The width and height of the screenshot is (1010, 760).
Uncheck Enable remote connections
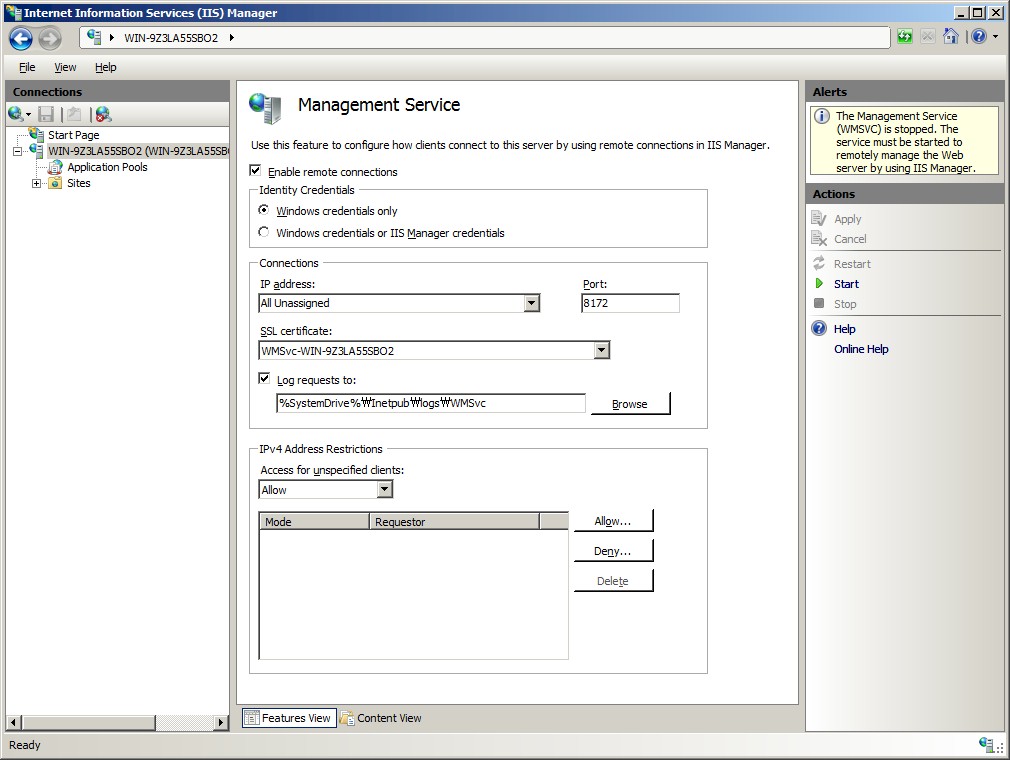click(x=255, y=171)
